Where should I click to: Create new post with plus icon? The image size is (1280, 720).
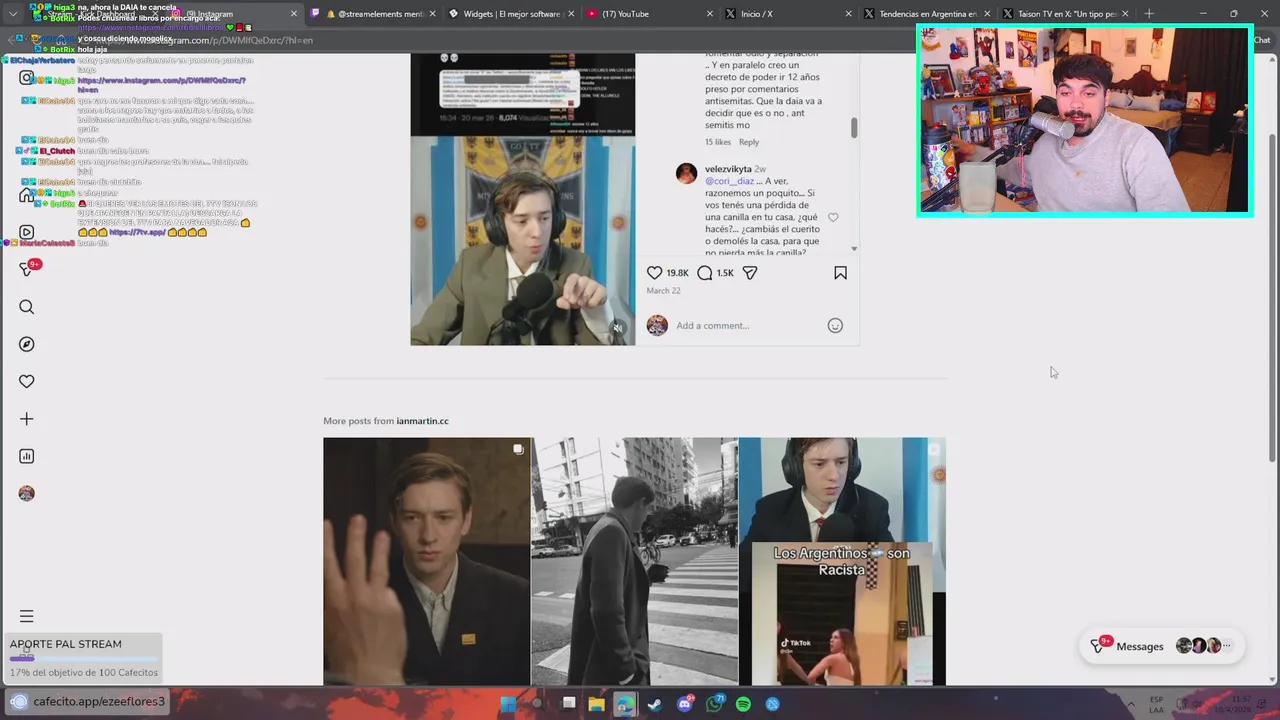click(x=27, y=419)
